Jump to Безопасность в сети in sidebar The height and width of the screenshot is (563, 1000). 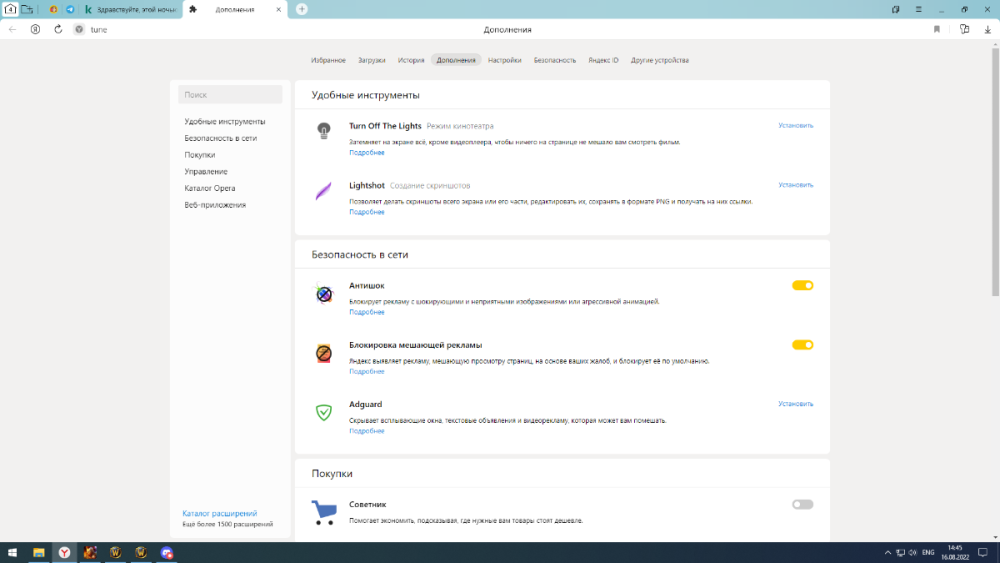(x=221, y=138)
